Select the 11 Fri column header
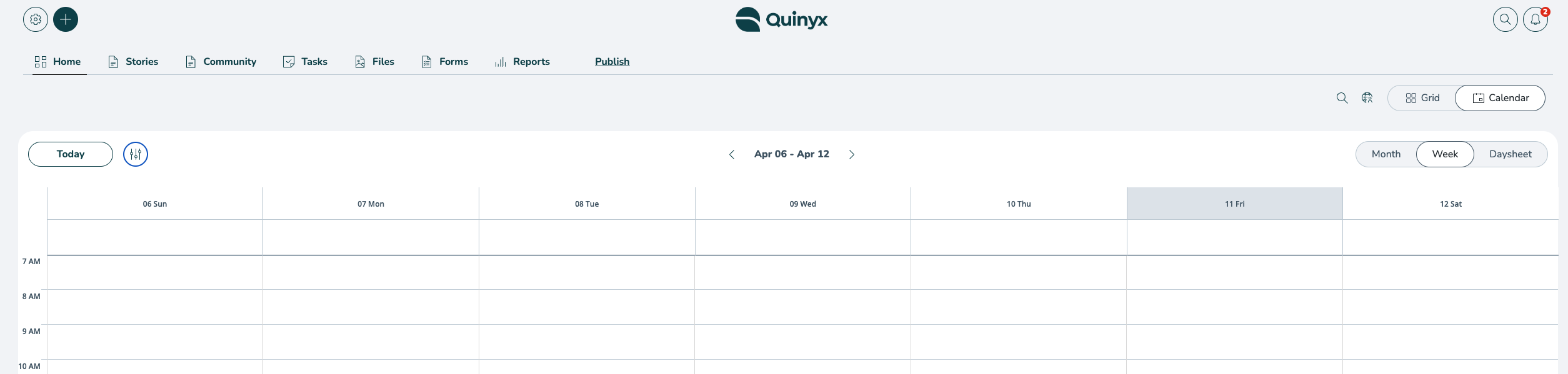 [1234, 204]
